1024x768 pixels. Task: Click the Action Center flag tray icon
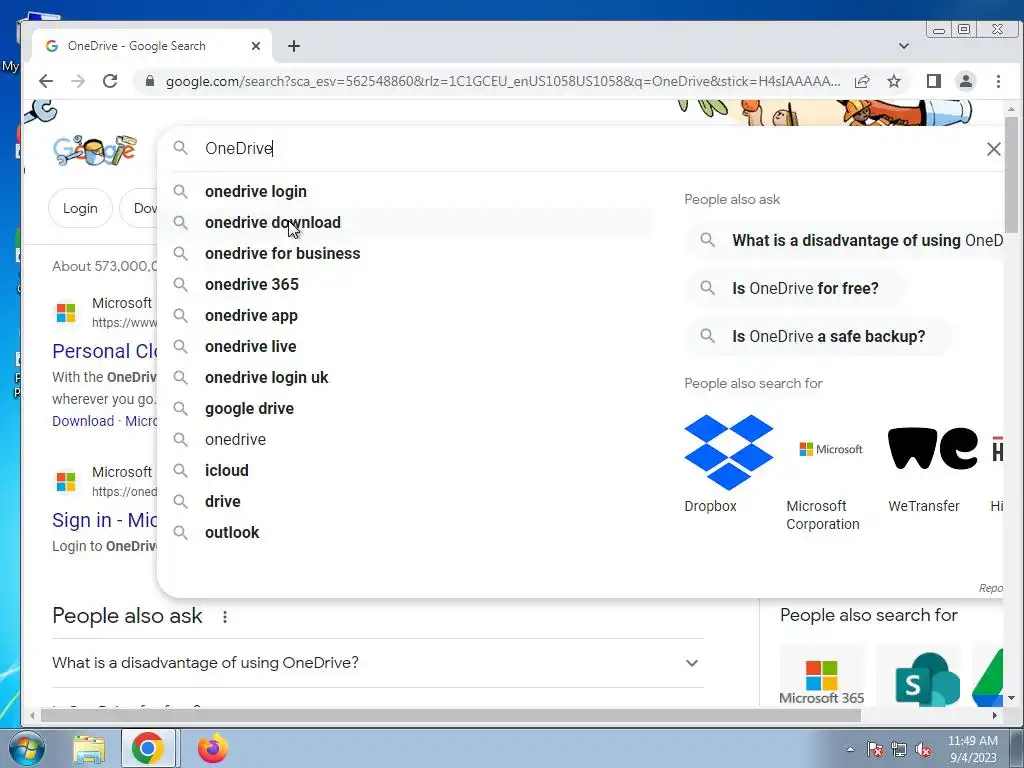tap(875, 750)
